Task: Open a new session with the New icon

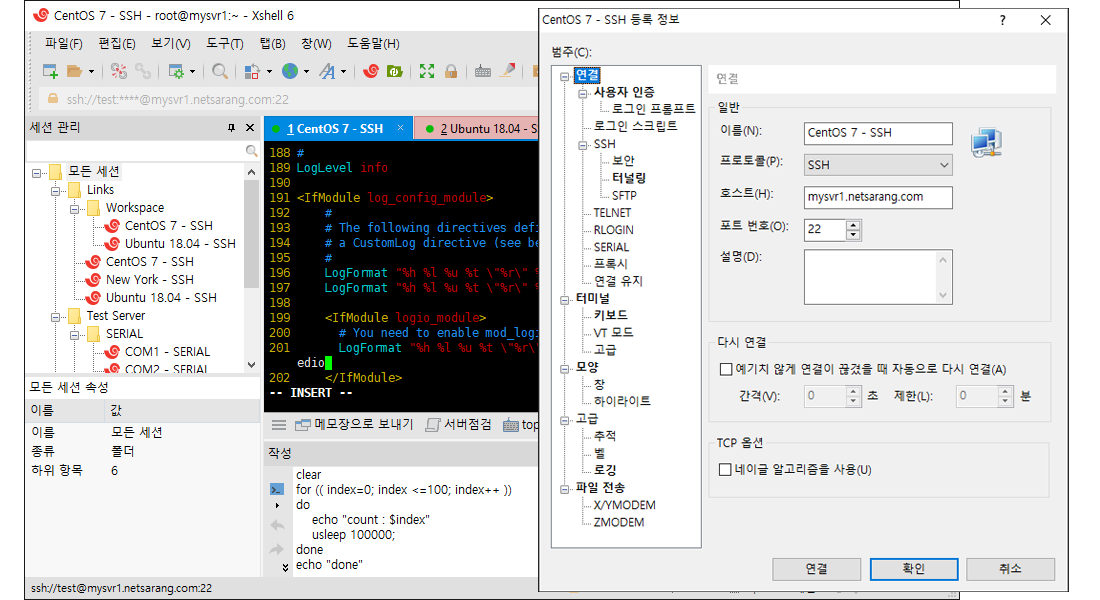Action: [50, 71]
